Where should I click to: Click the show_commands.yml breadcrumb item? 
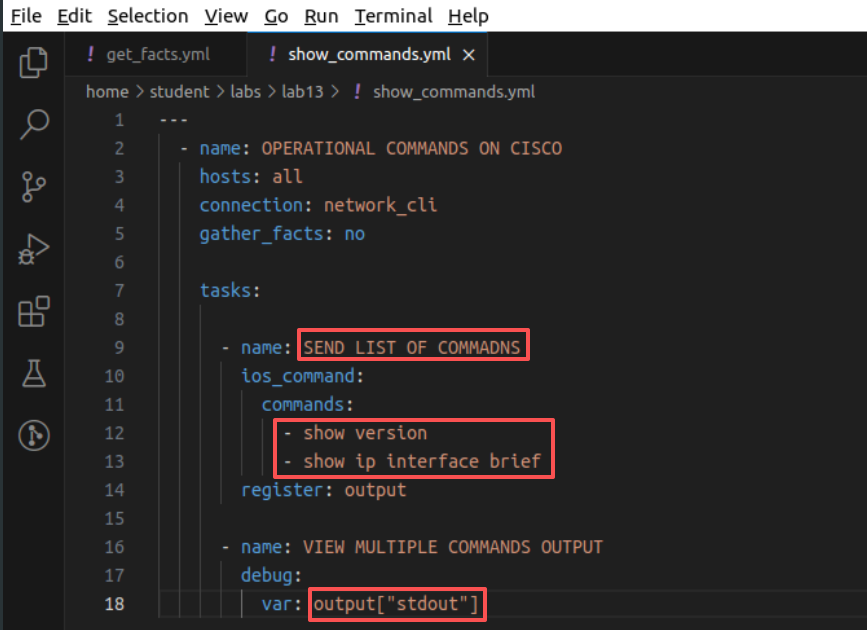[x=454, y=92]
